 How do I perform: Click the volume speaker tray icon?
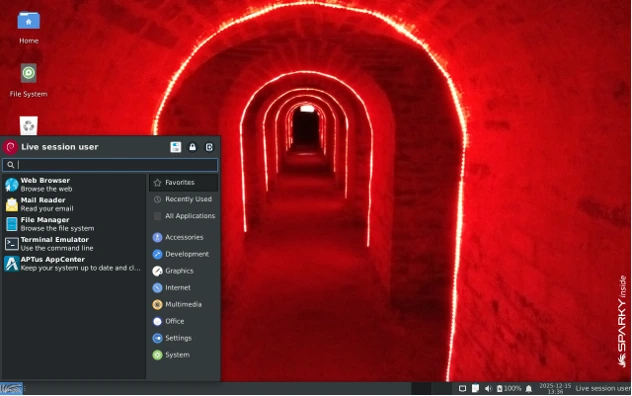(x=488, y=389)
